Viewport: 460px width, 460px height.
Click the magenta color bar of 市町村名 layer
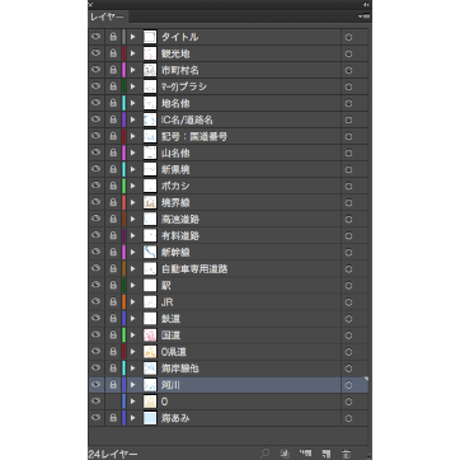124,70
